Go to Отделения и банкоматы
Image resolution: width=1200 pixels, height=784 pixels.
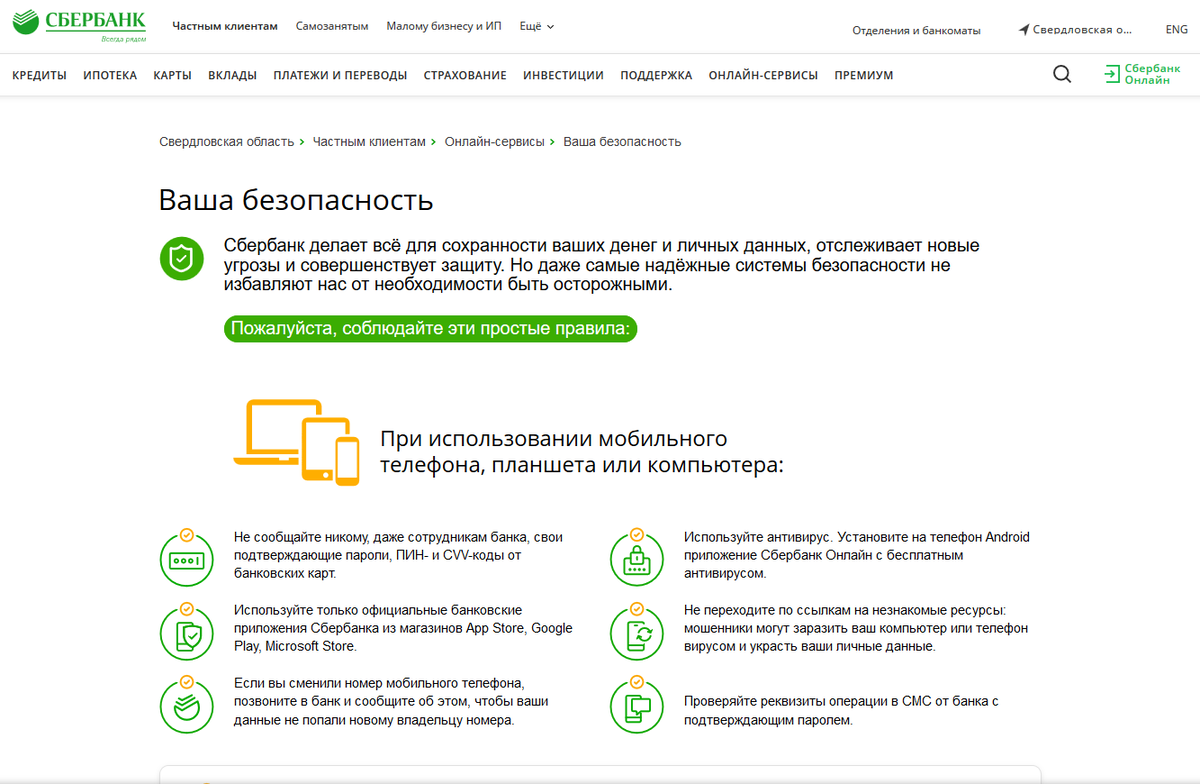click(x=916, y=30)
